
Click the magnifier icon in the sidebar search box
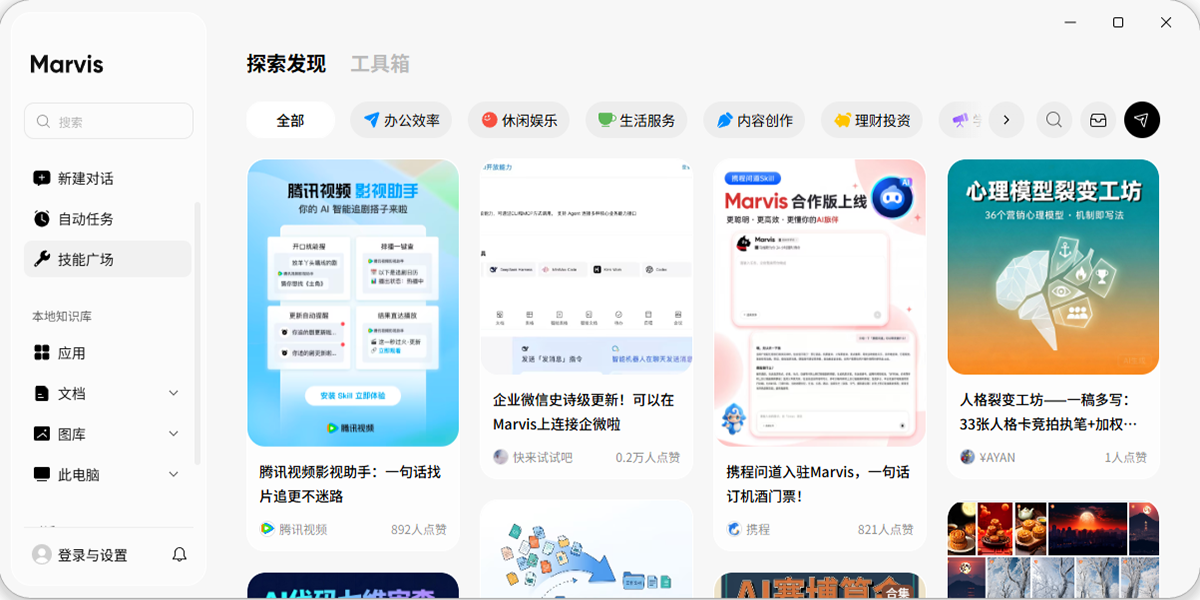coord(43,121)
